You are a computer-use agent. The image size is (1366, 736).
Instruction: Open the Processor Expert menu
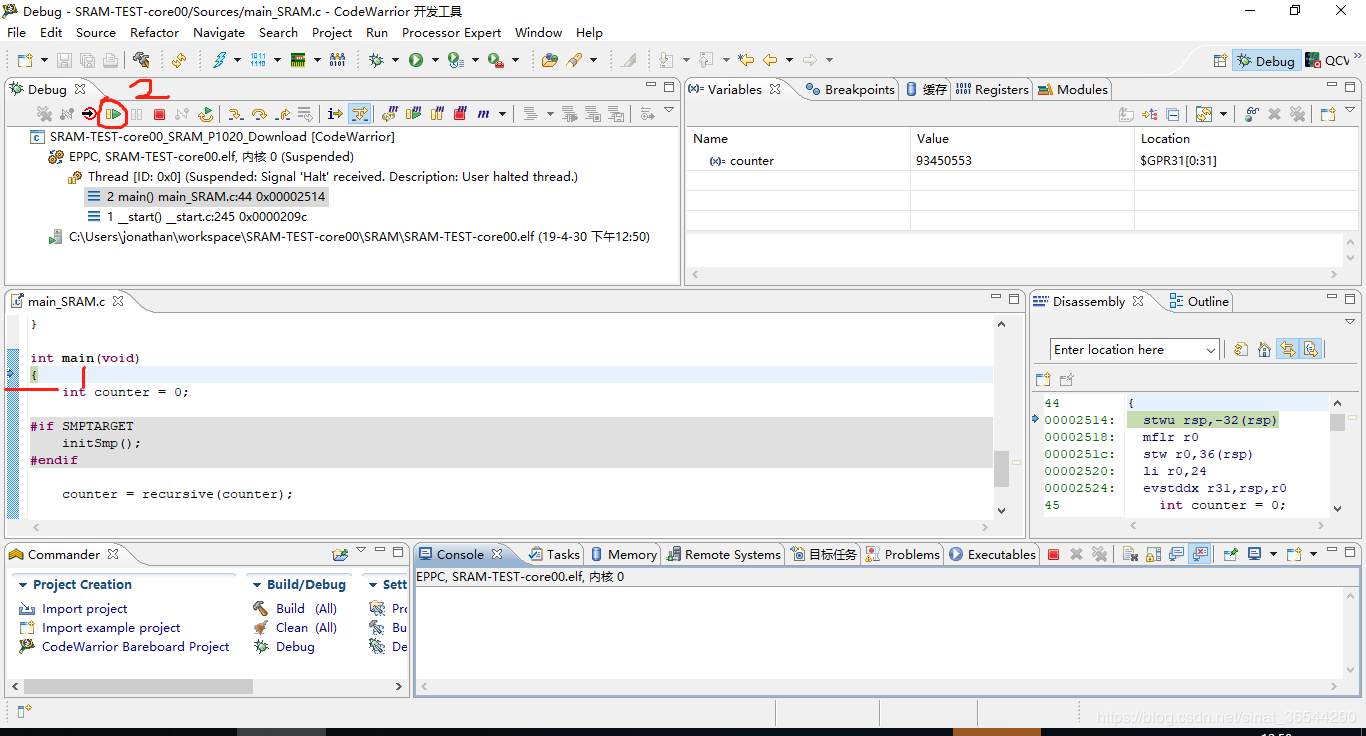(x=451, y=32)
